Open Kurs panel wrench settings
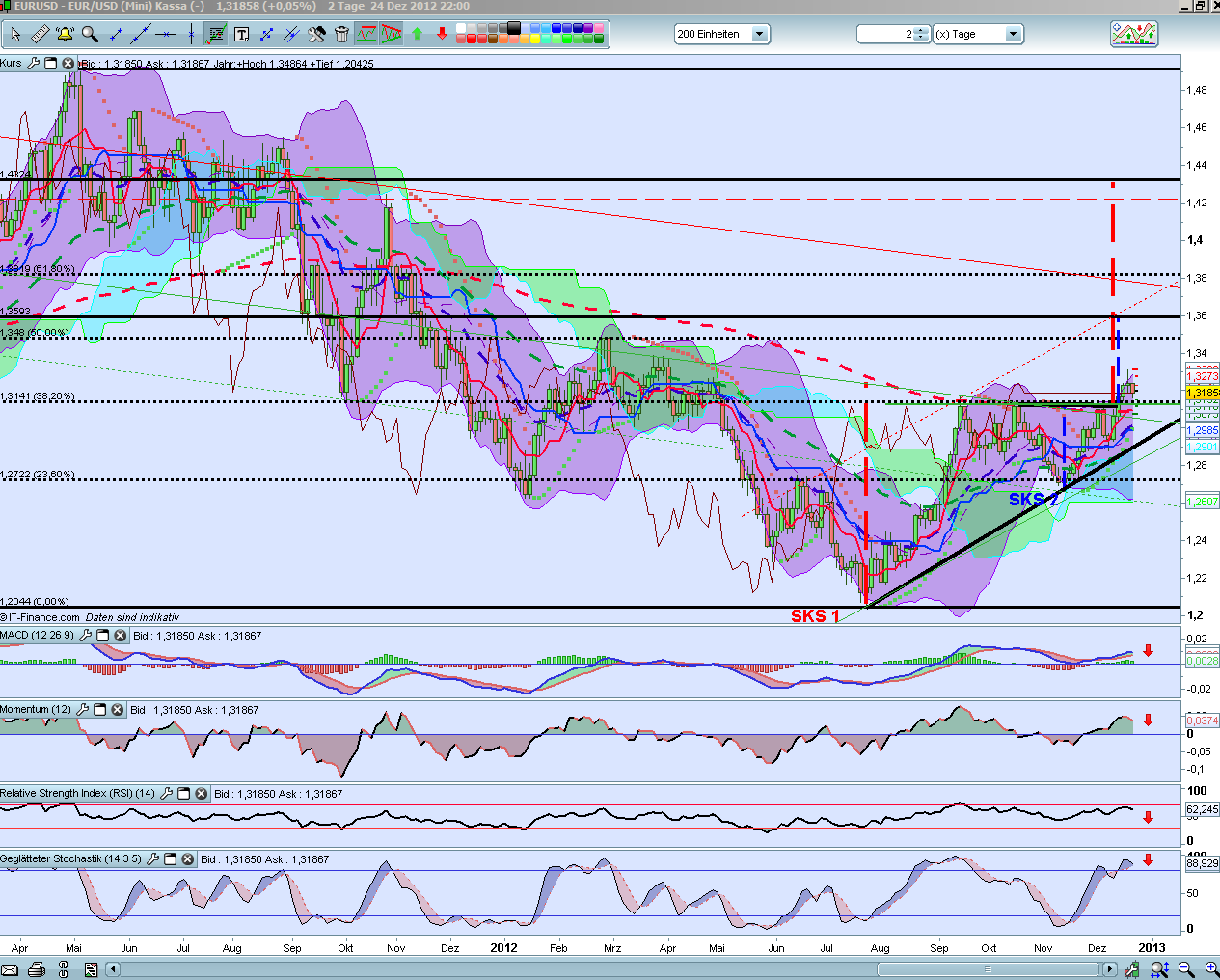Screen dimensions: 1220x980 34,63
